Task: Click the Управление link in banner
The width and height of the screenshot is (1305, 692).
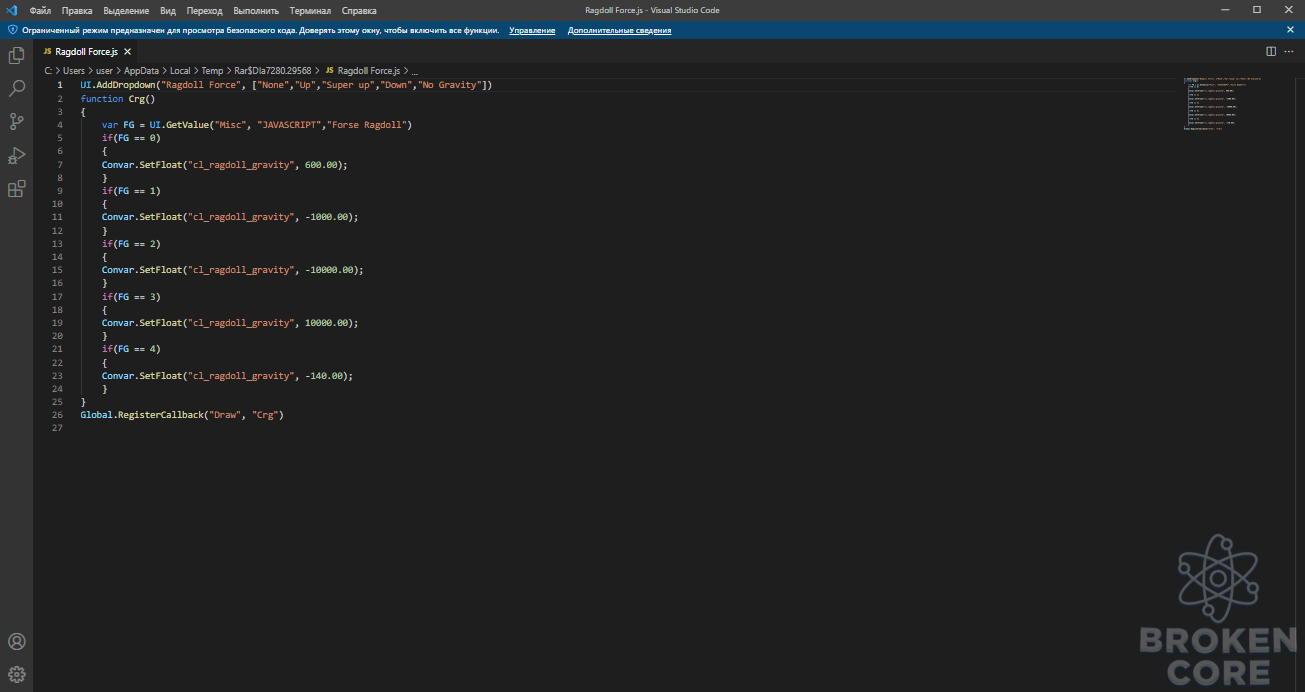Action: point(532,30)
